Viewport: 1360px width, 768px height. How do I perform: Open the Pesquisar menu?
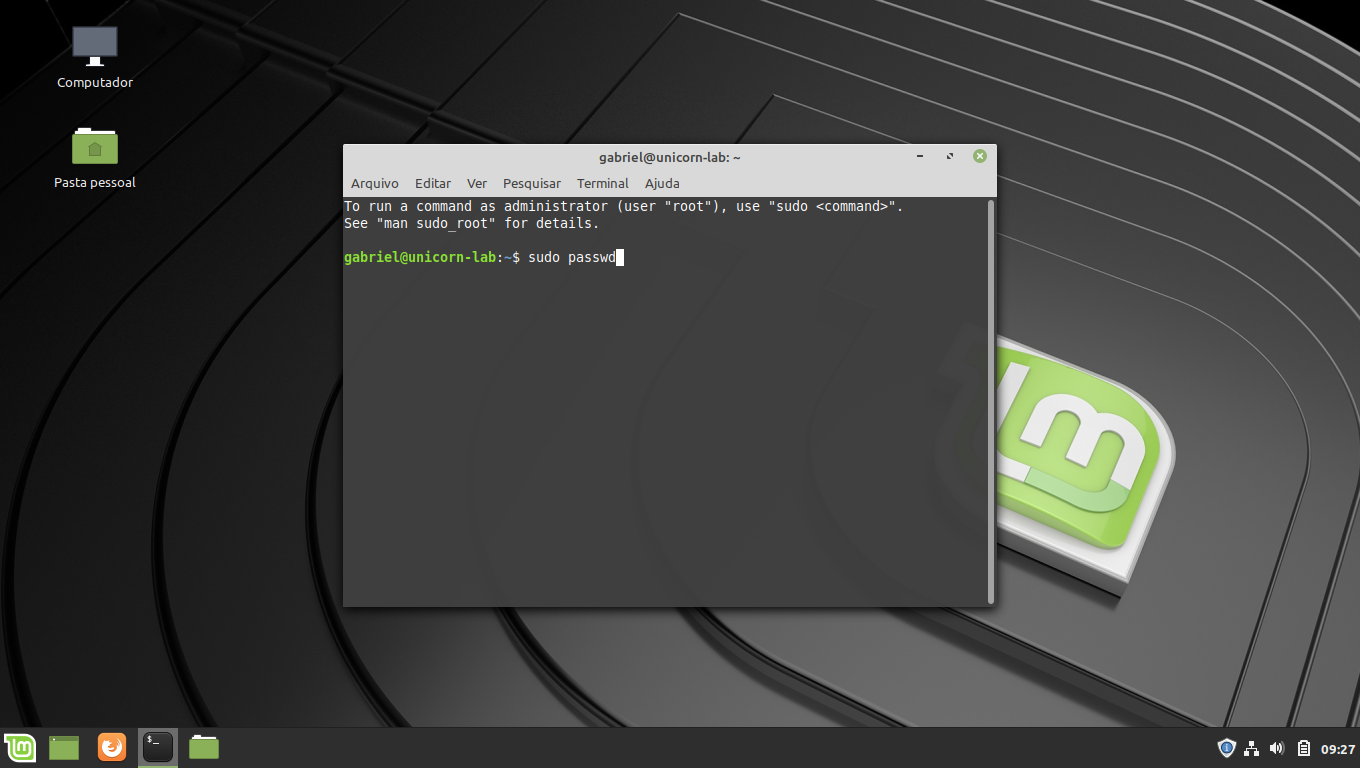[532, 183]
